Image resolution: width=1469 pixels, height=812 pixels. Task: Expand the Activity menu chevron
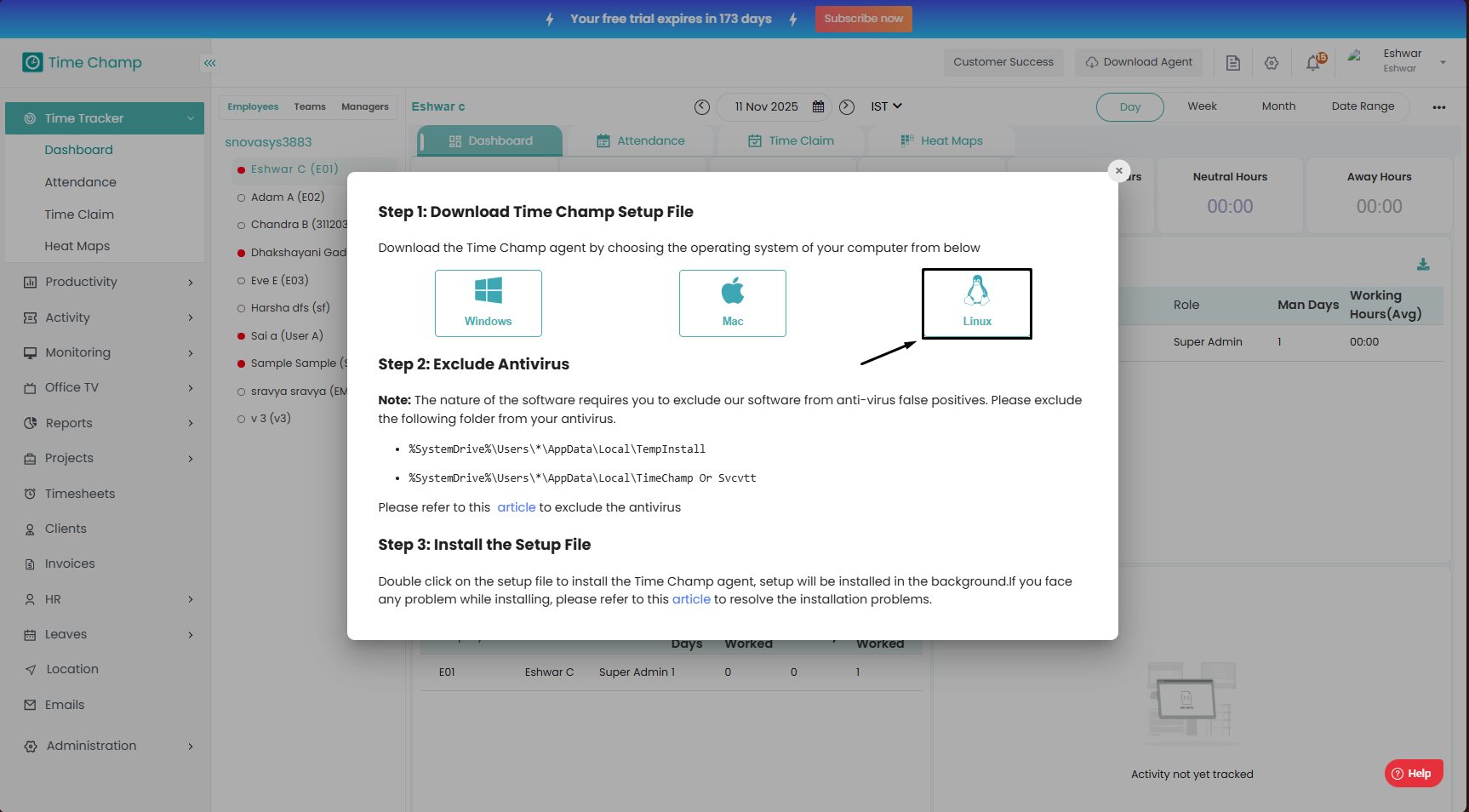click(x=191, y=317)
